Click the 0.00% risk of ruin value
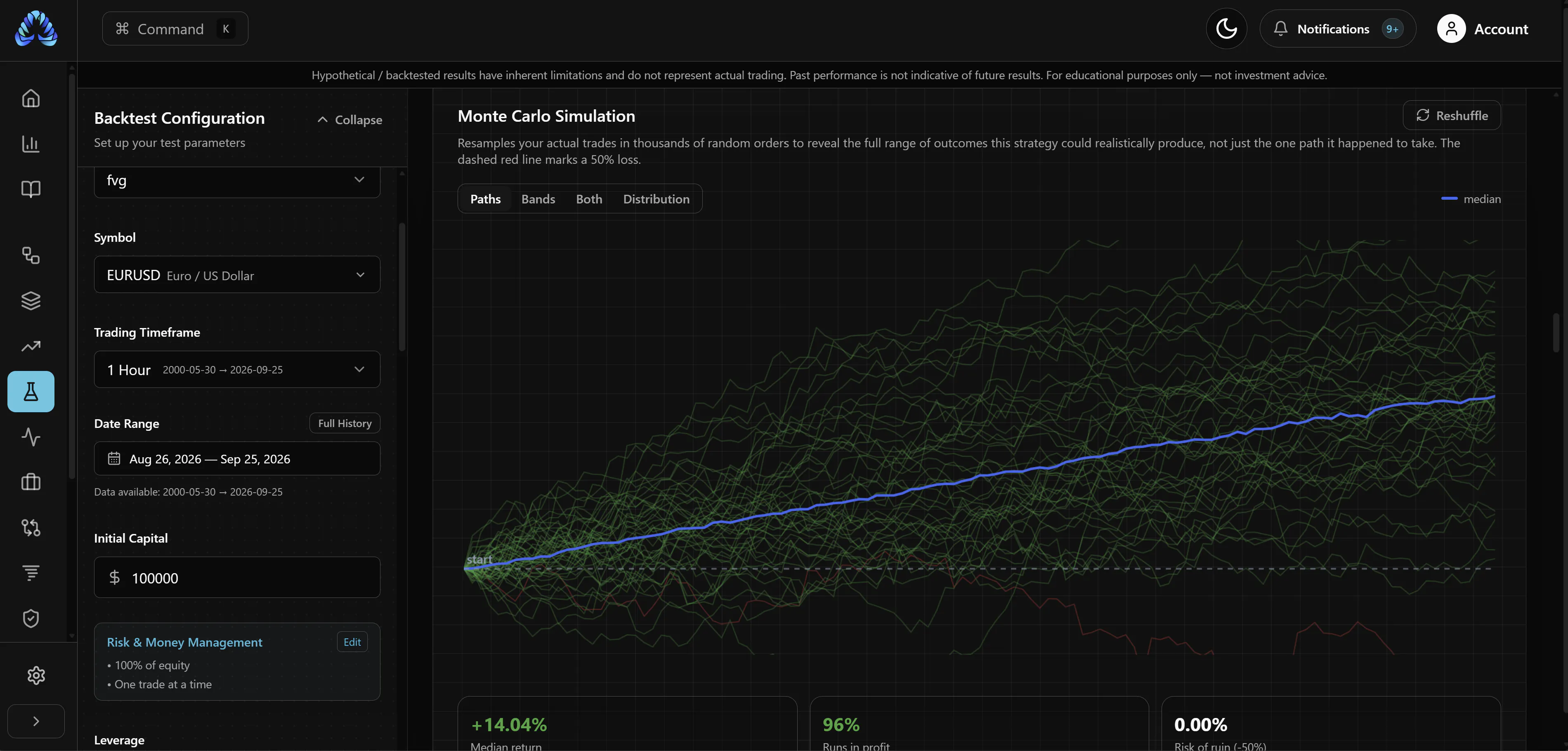 (1200, 725)
